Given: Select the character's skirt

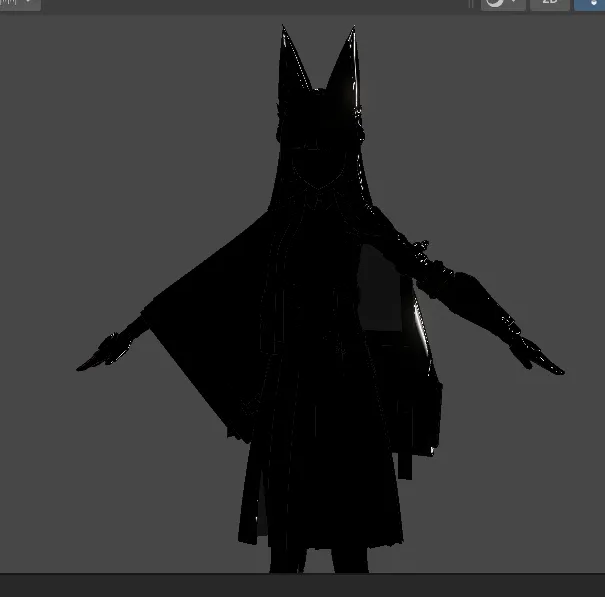Looking at the screenshot, I should click(320, 480).
